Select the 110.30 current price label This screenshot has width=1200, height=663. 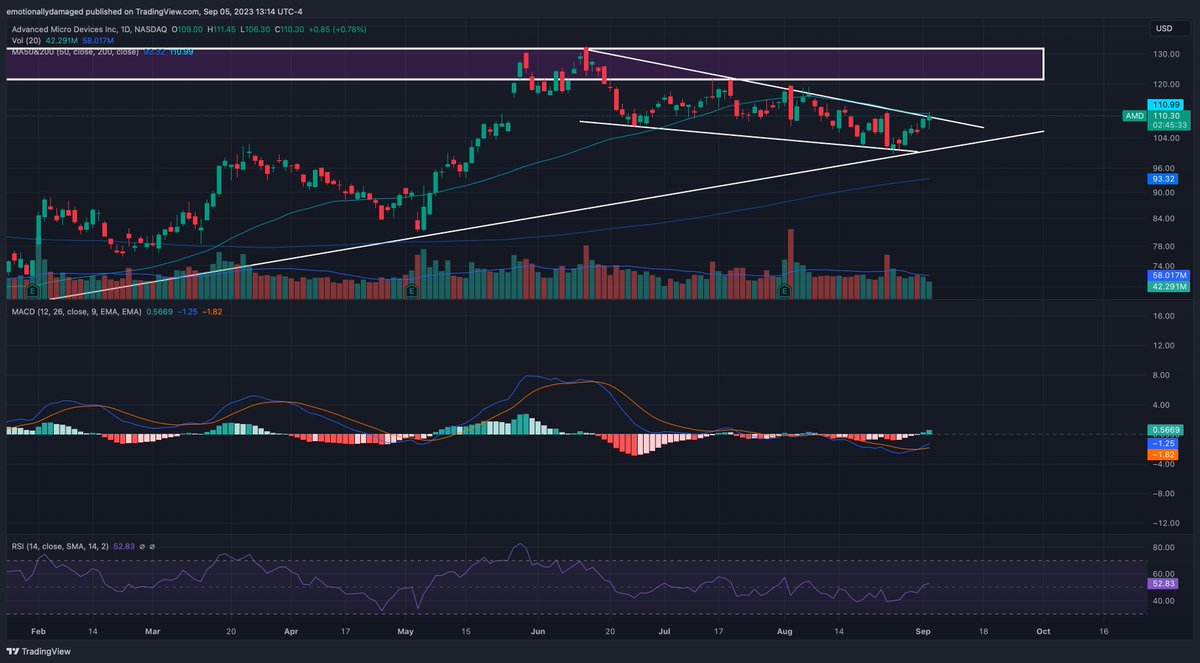coord(1166,116)
